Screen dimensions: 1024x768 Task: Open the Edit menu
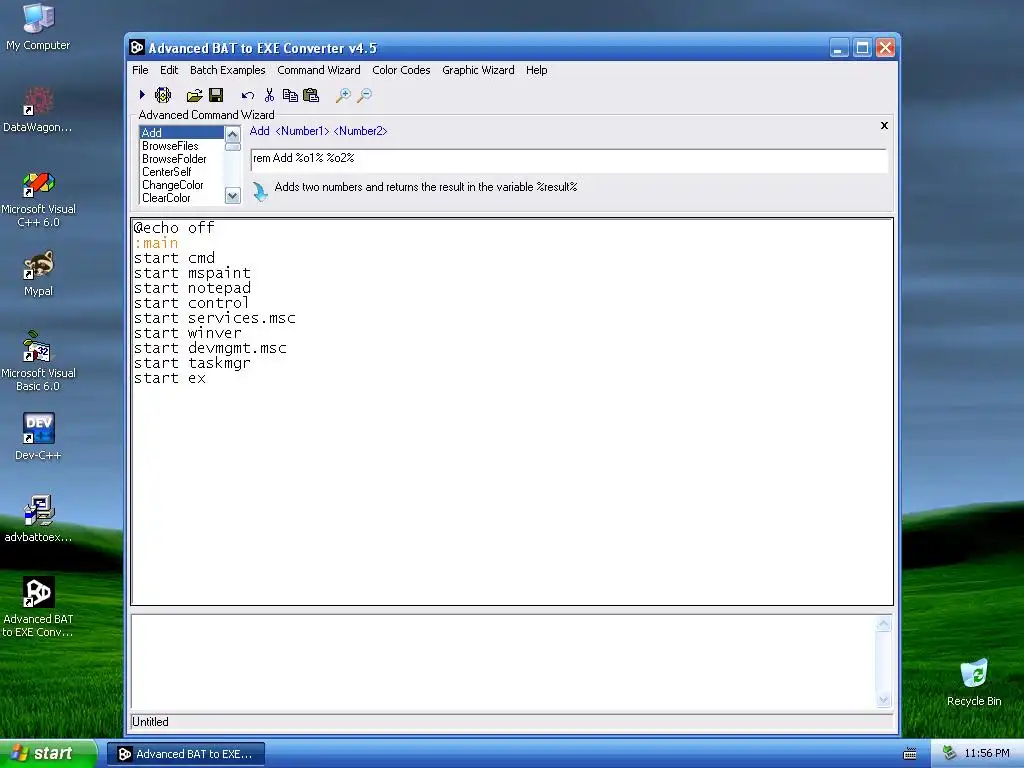click(x=168, y=70)
